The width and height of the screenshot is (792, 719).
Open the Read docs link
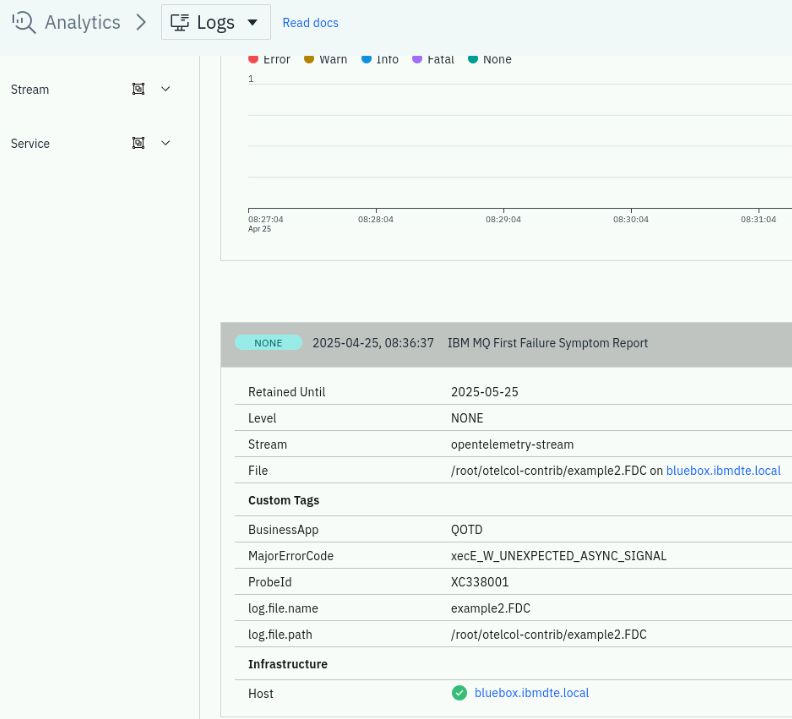[x=310, y=23]
